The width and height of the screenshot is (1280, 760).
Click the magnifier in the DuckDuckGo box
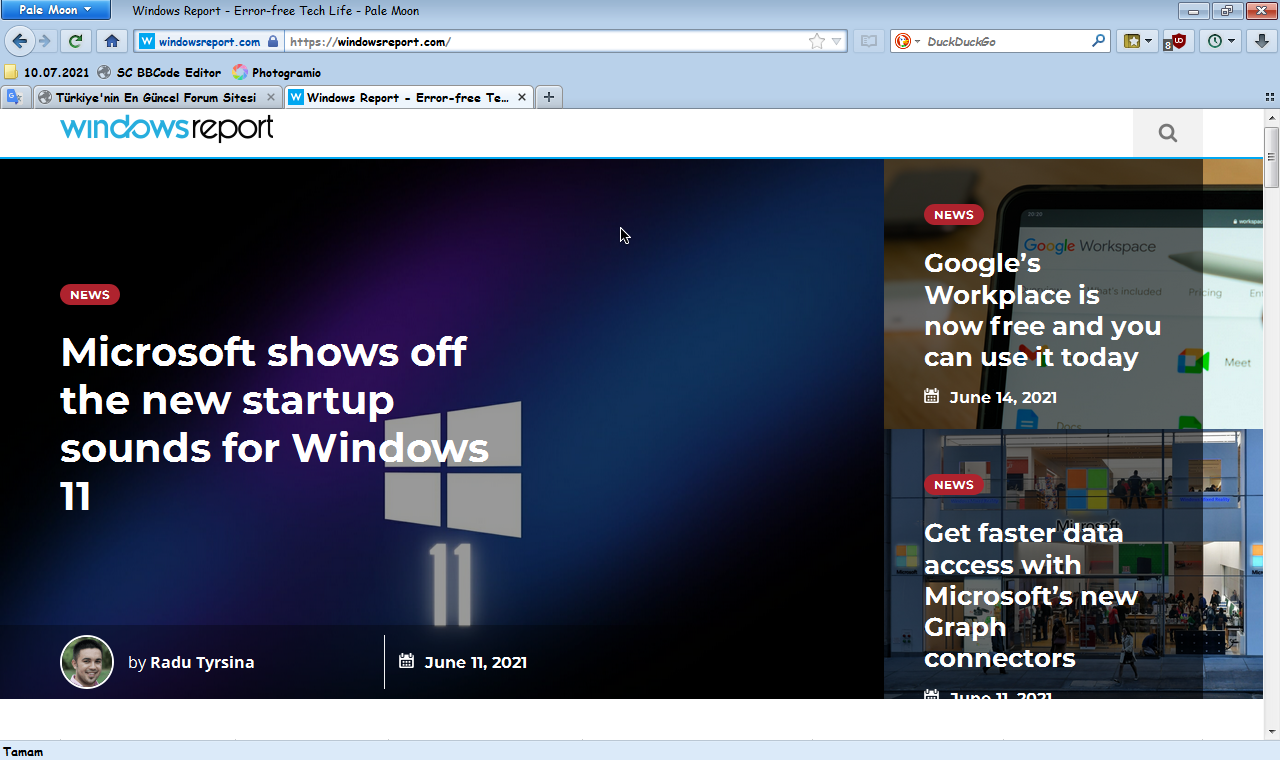pyautogui.click(x=1098, y=41)
